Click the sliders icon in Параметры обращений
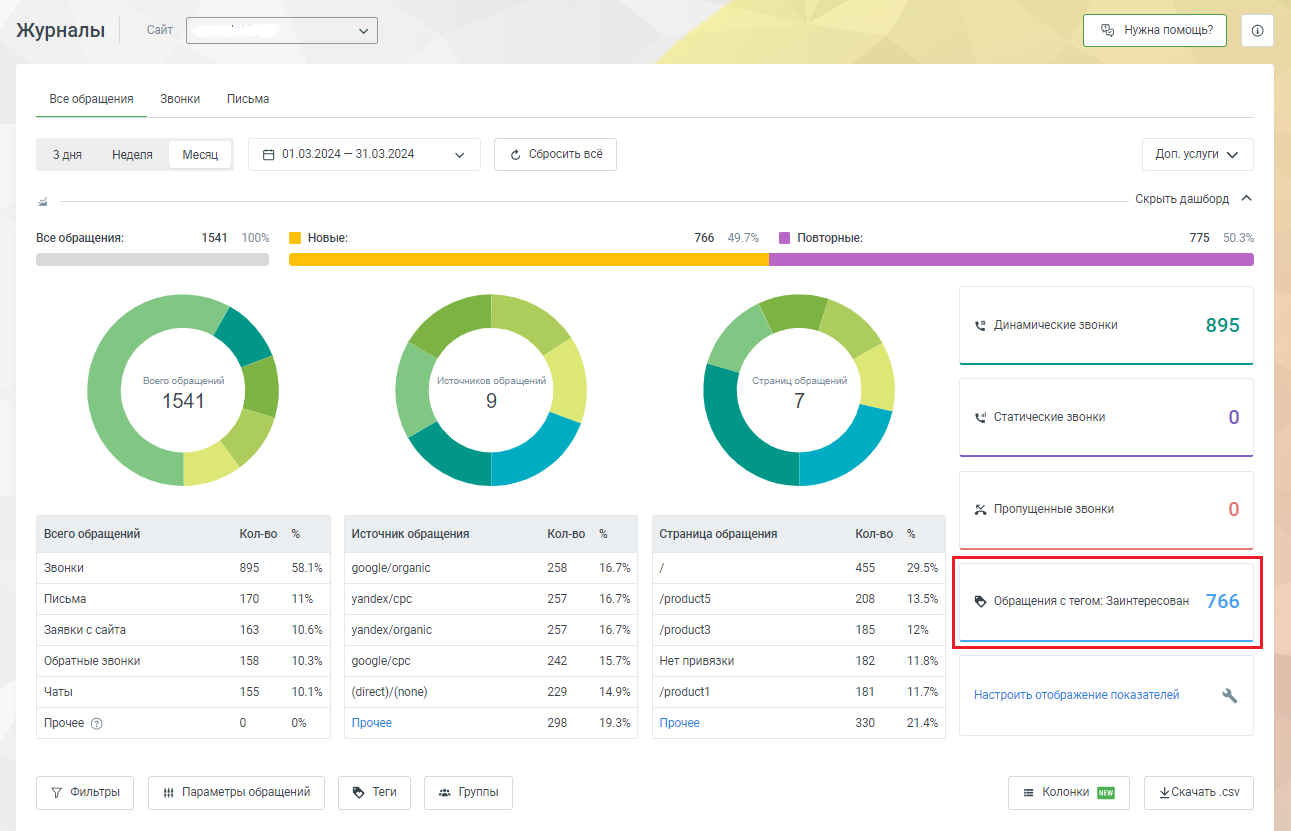 coord(168,792)
